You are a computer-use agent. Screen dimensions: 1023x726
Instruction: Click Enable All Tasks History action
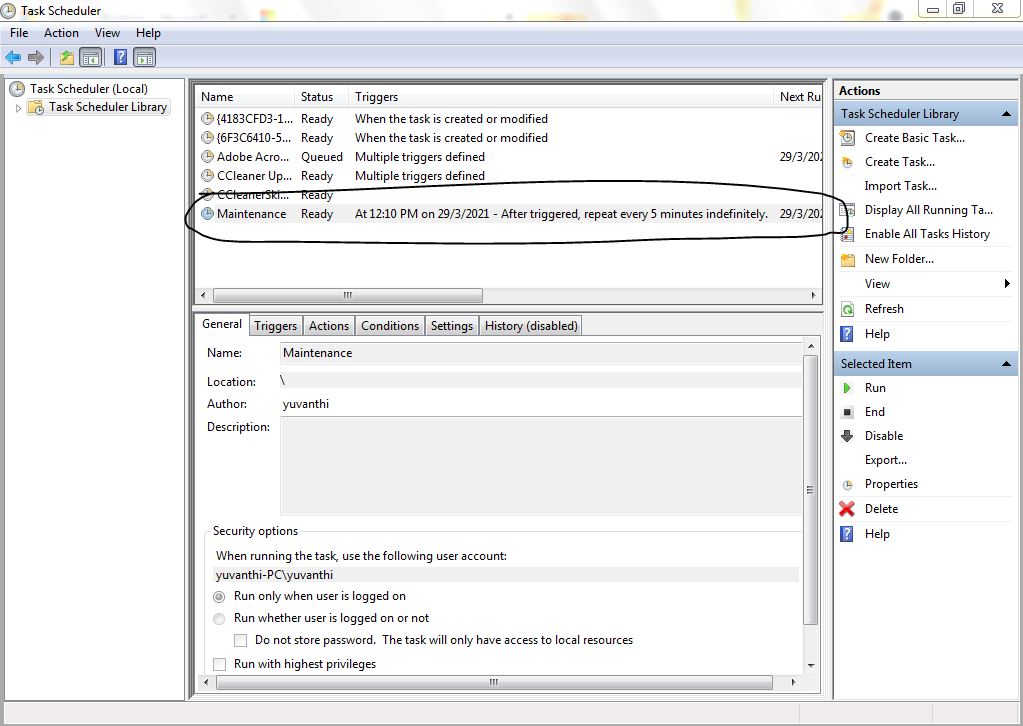click(927, 234)
